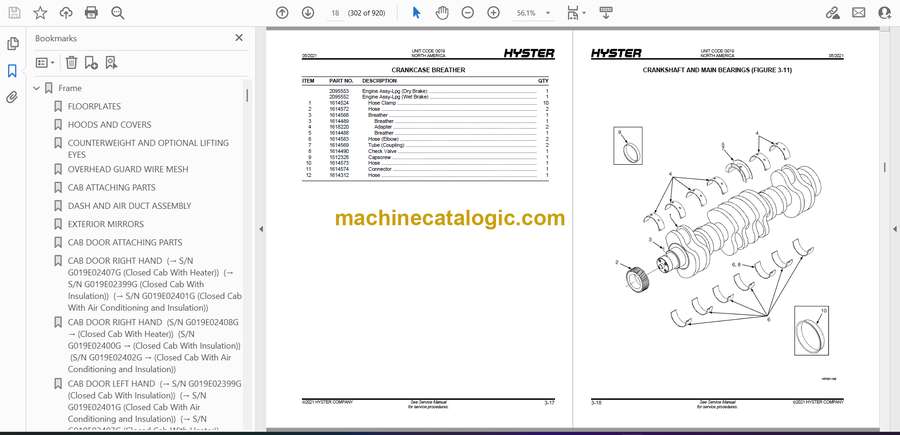
Task: Click the Tube (Coupling) row in parts table
Action: 425,145
